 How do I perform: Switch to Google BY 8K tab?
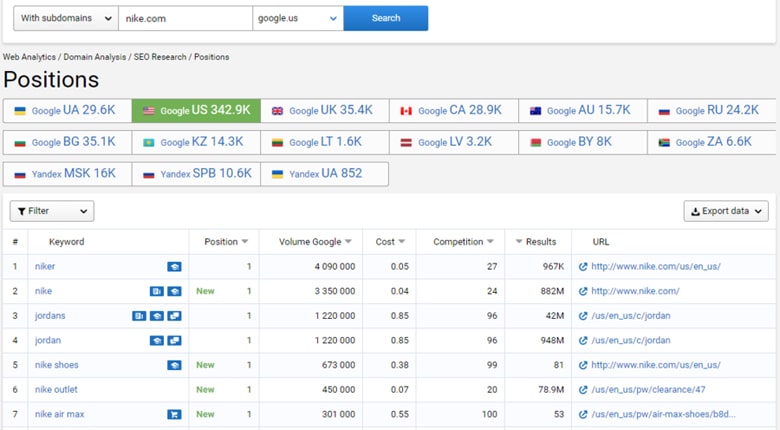[x=583, y=142]
